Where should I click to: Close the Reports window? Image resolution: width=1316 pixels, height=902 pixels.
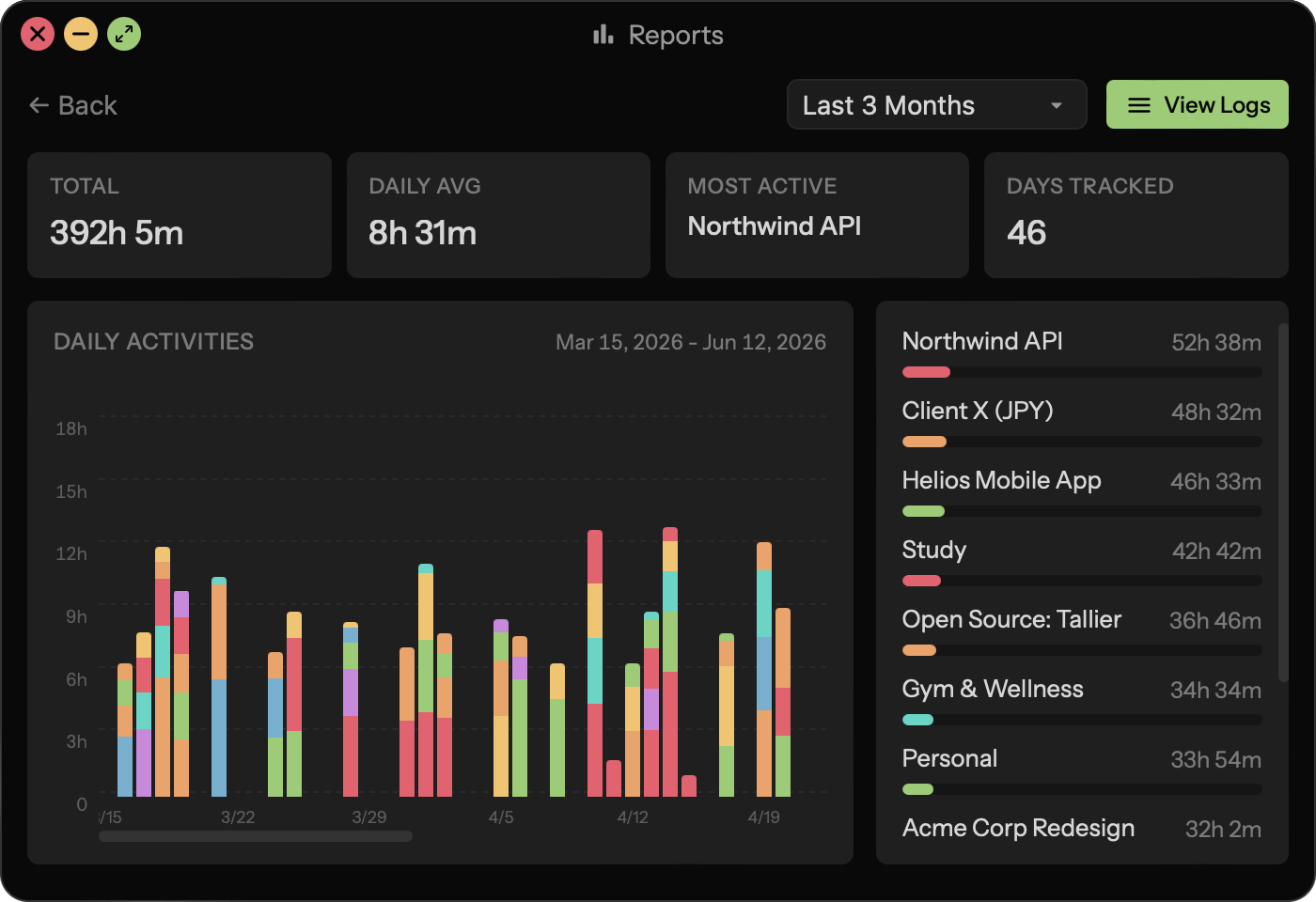(x=38, y=35)
